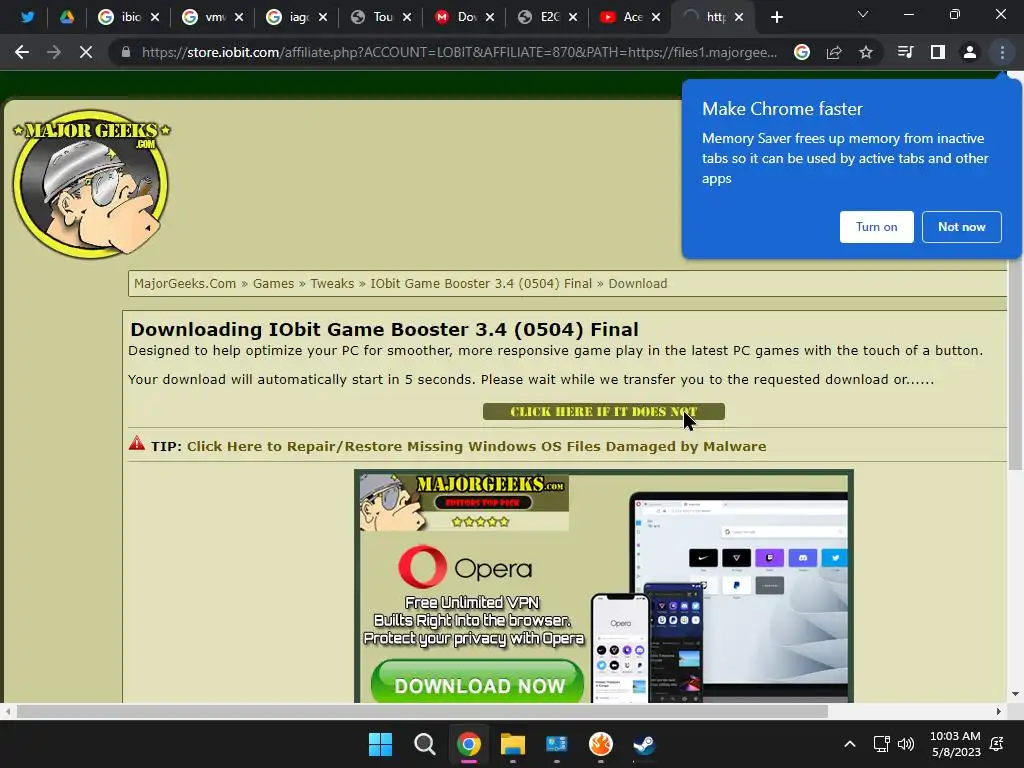The width and height of the screenshot is (1024, 768).
Task: Click the horizontal scrollbar left arrow
Action: pyautogui.click(x=7, y=711)
